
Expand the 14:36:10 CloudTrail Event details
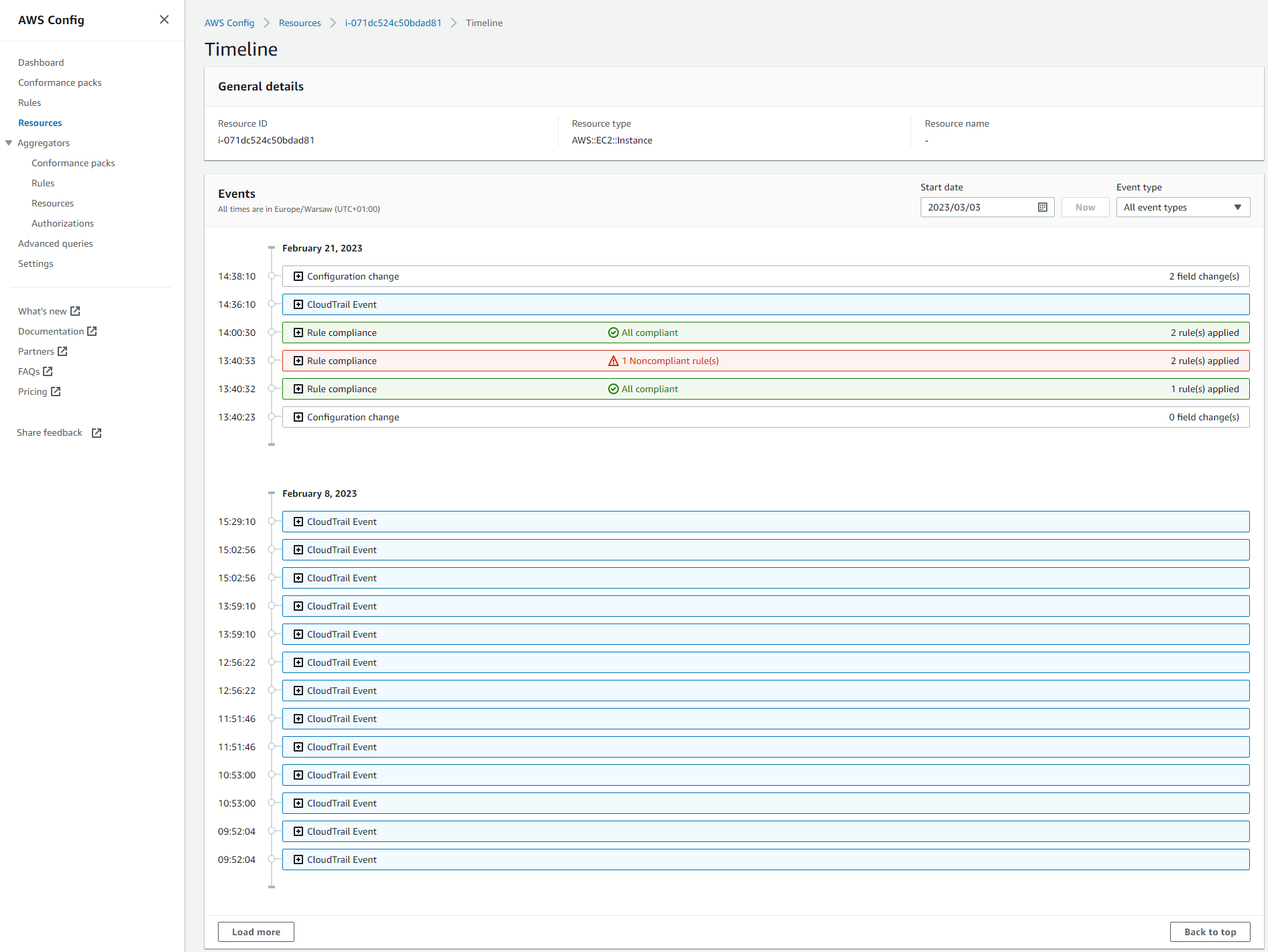(298, 304)
